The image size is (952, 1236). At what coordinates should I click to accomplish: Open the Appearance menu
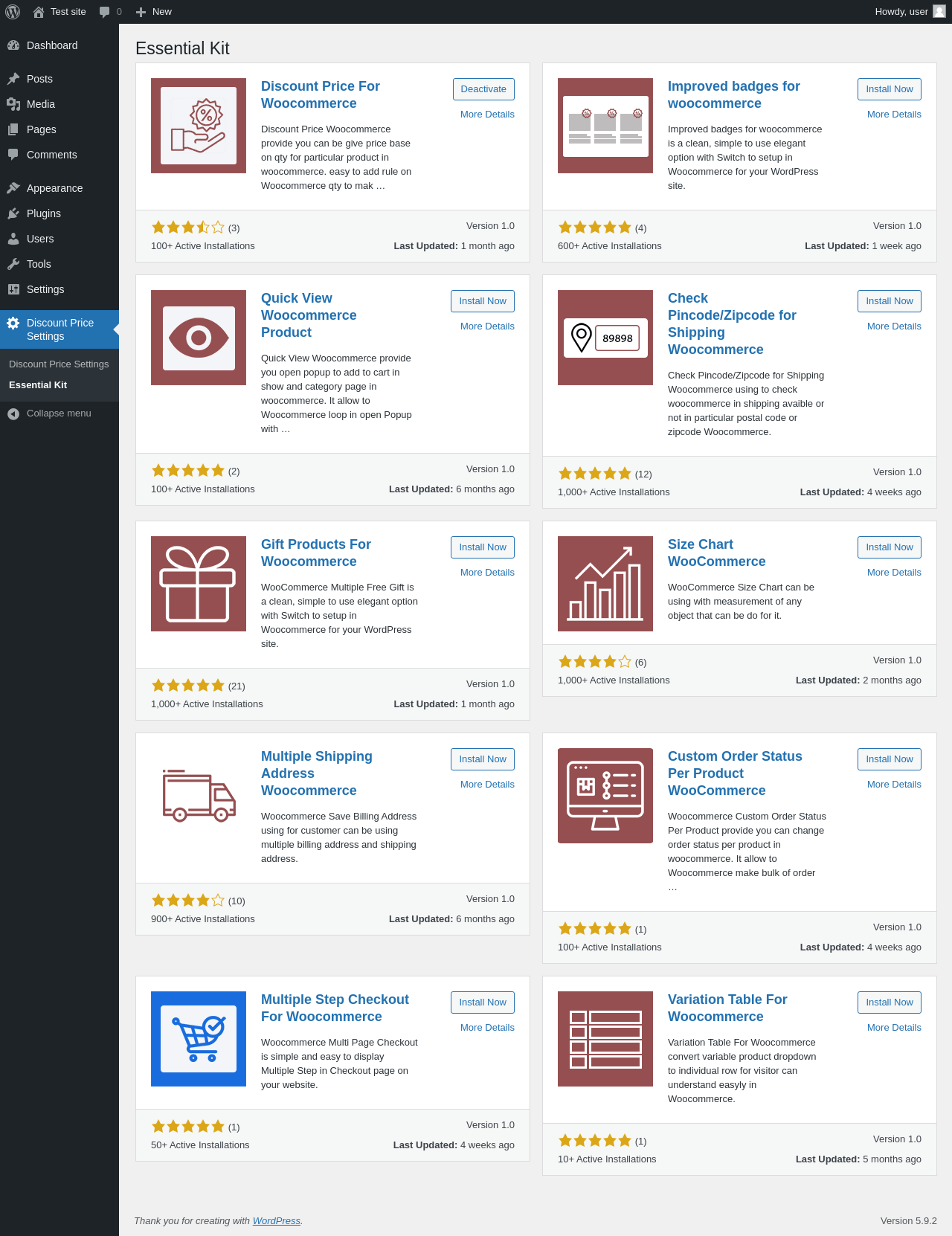pyautogui.click(x=59, y=188)
